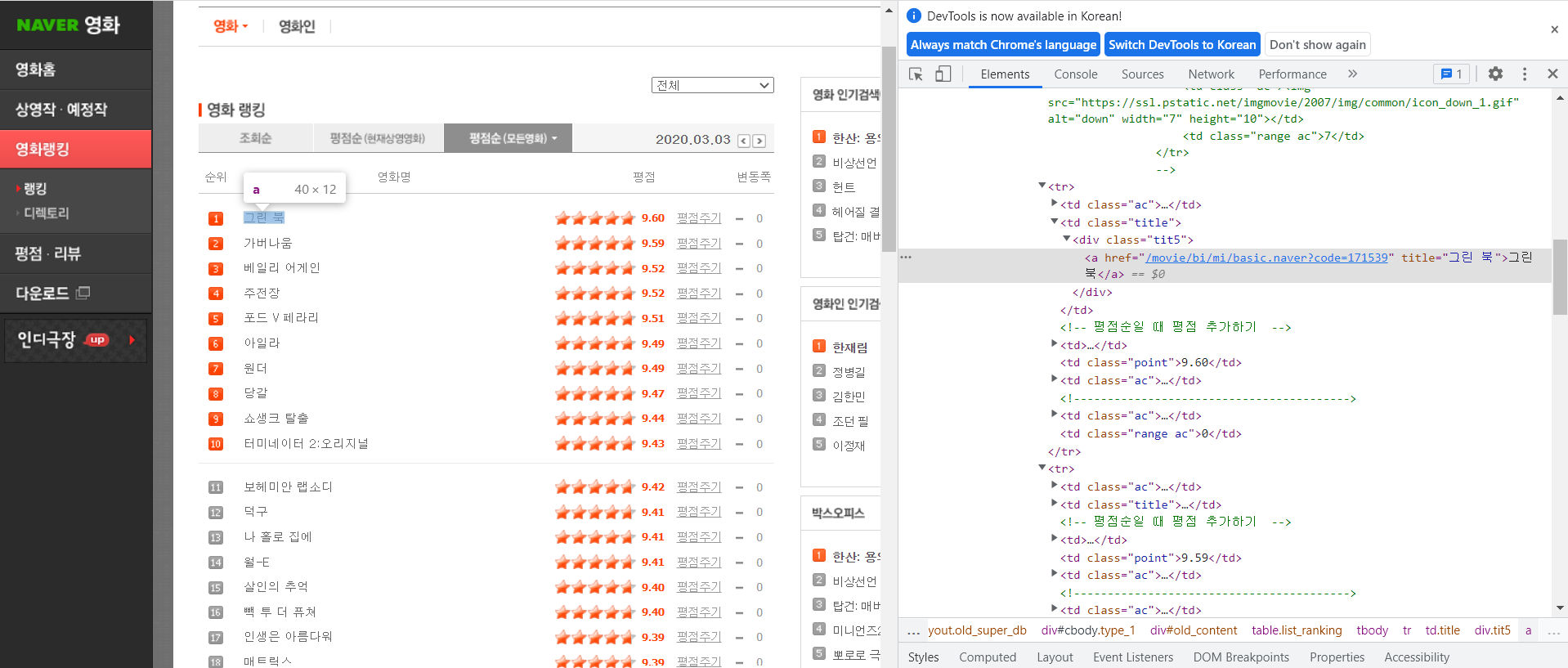The image size is (1568, 668).
Task: Open the 그린 북 movie link
Action: tap(264, 217)
